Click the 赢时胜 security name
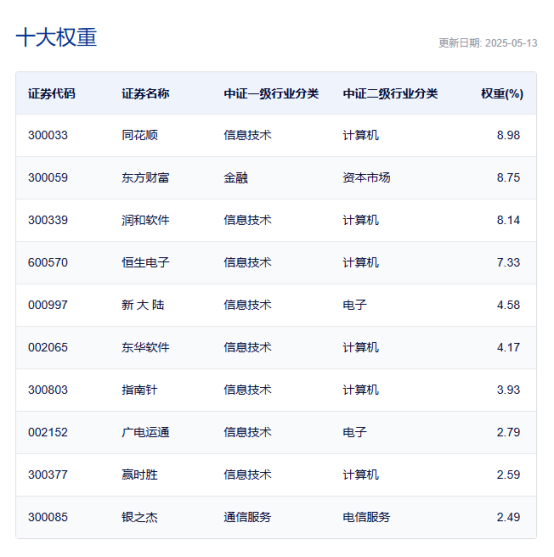 (140, 475)
